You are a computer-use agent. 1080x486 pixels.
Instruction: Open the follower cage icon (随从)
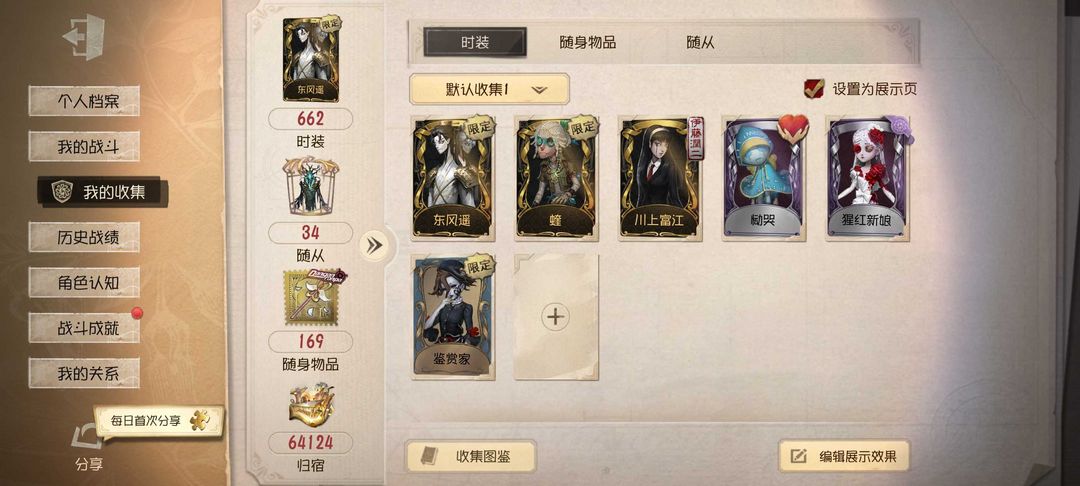coord(311,185)
